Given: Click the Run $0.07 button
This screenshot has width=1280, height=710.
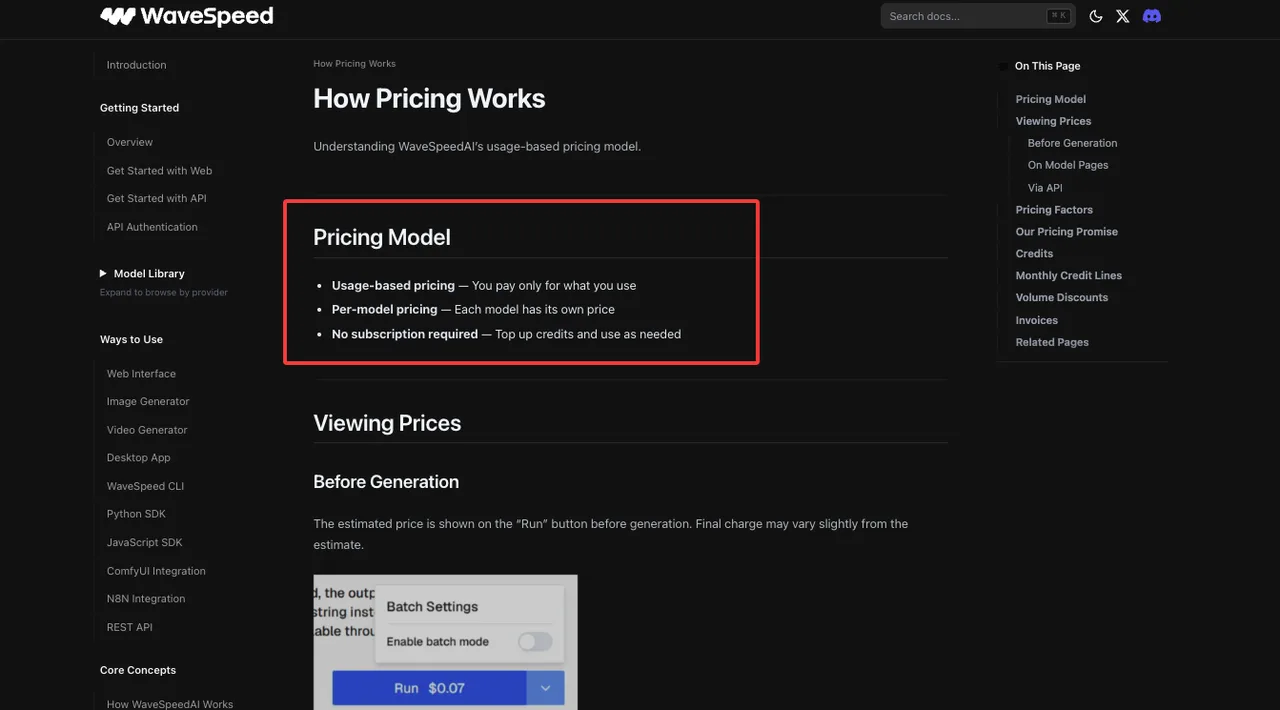Looking at the screenshot, I should pyautogui.click(x=429, y=688).
